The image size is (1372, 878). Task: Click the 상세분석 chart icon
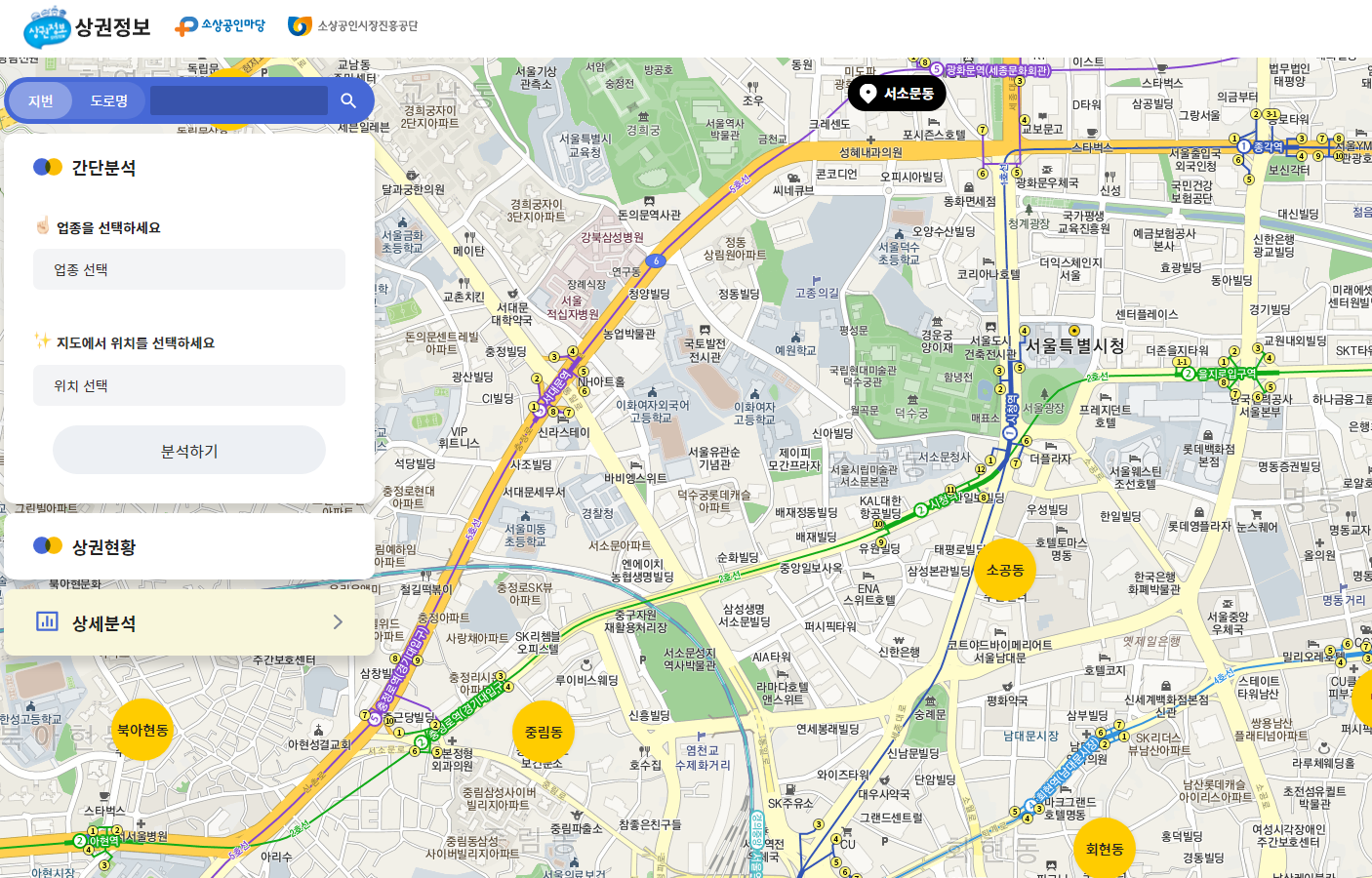(x=47, y=621)
